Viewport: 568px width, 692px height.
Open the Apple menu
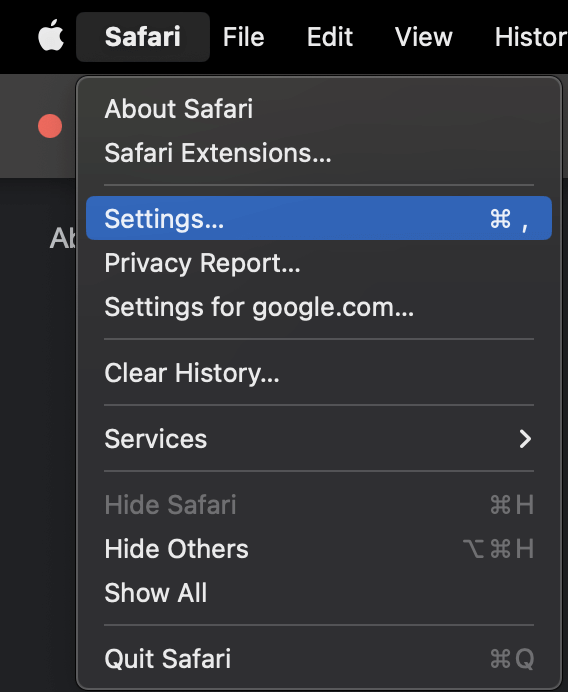coord(51,35)
